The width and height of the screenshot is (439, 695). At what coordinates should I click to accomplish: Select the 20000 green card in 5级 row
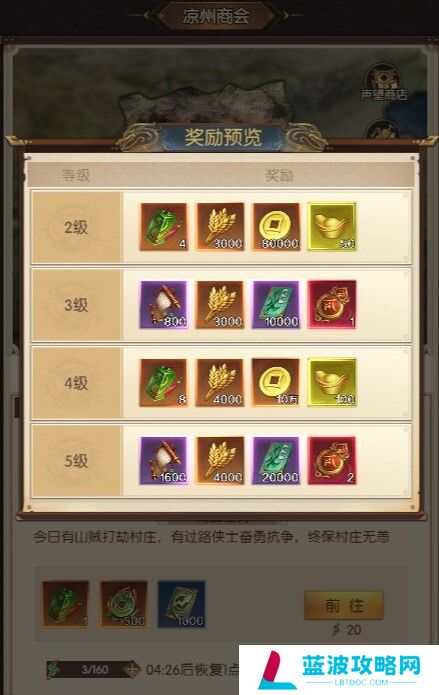(x=276, y=461)
